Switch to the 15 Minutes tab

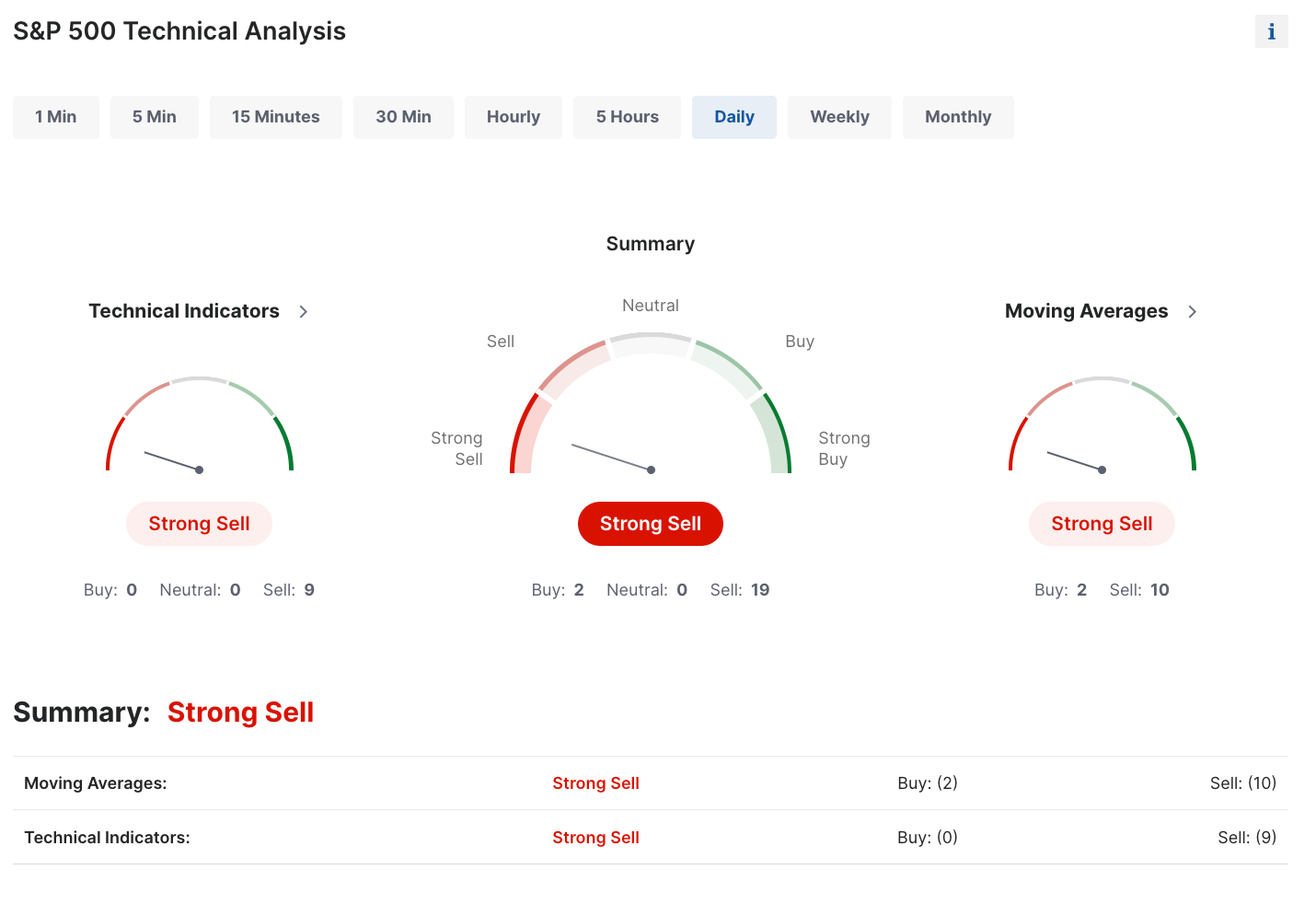[x=276, y=117]
